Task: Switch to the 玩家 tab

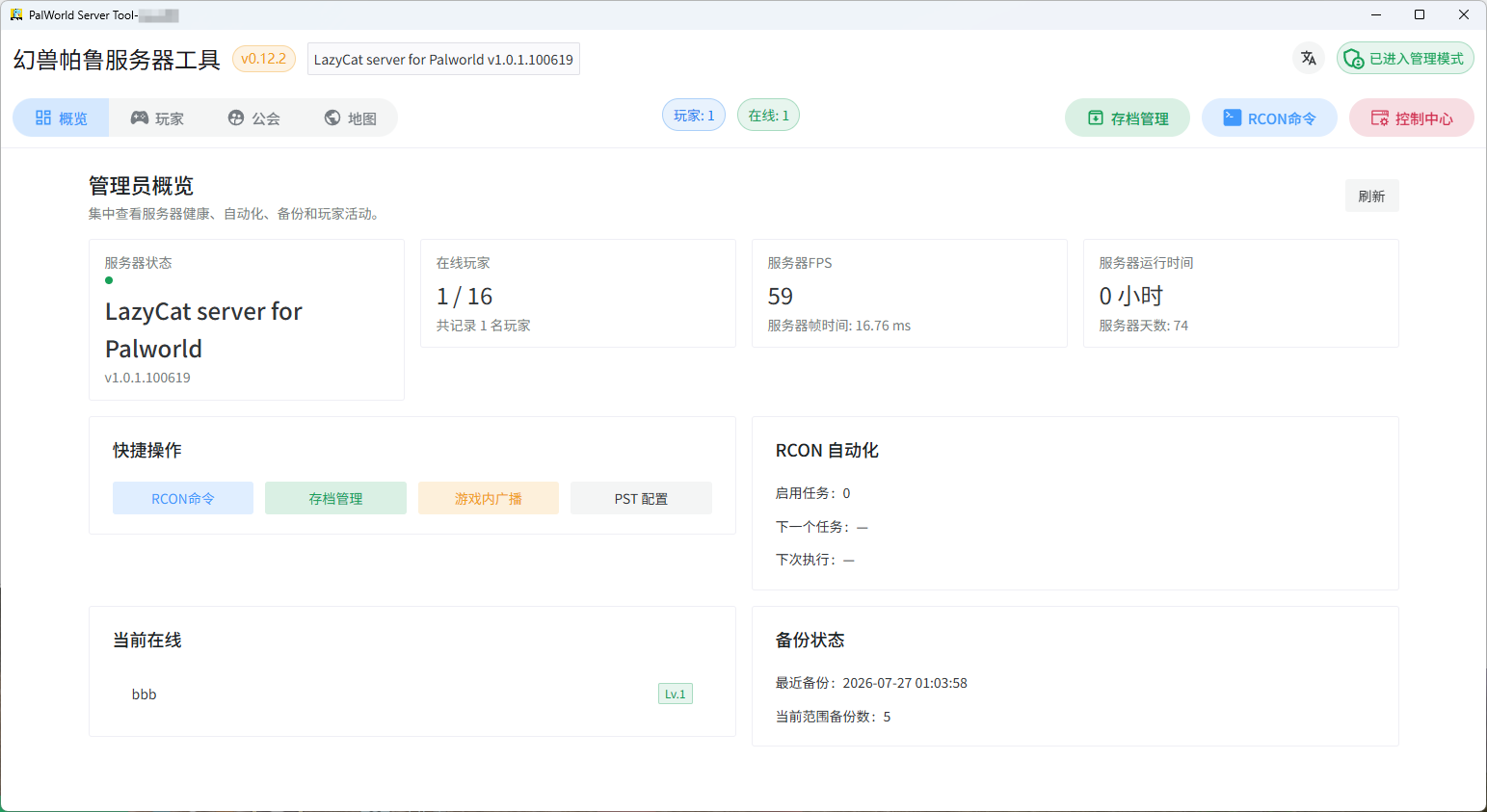Action: (157, 118)
